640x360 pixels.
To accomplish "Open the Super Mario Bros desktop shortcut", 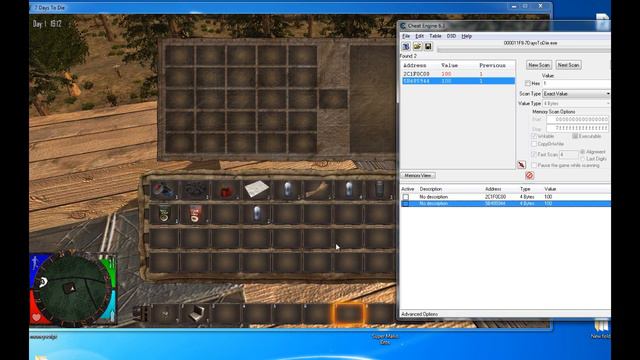I will pos(385,339).
